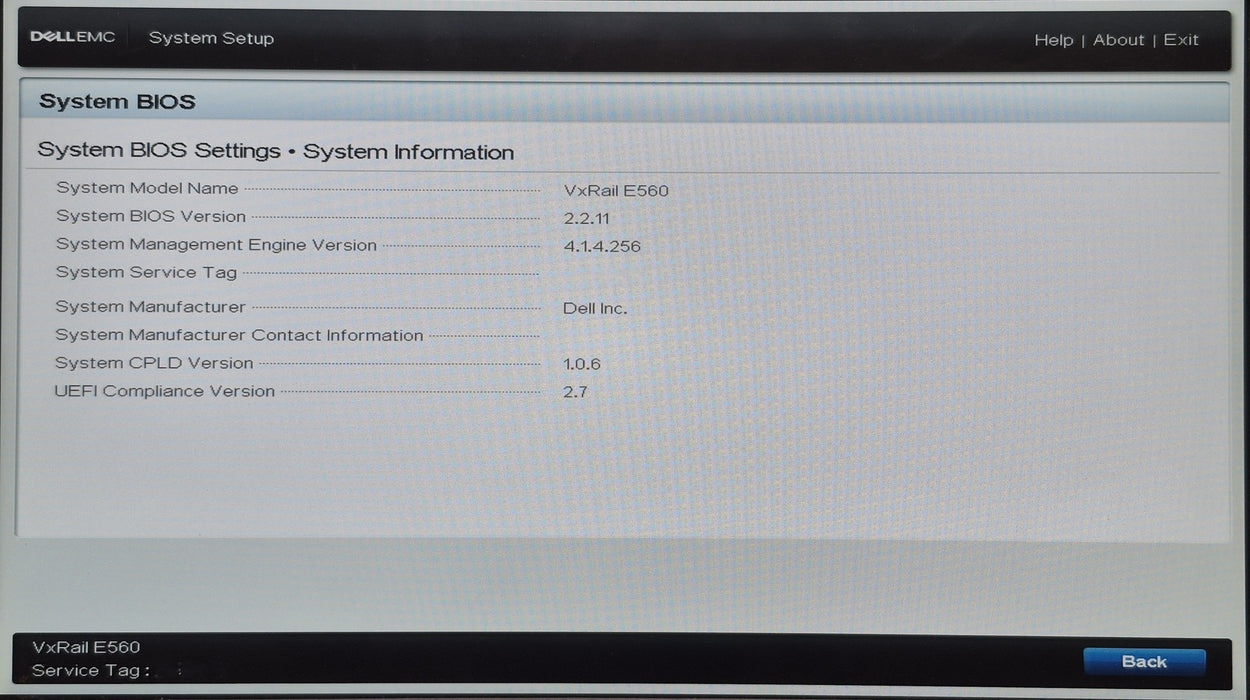Click the System Setup title

coord(211,38)
